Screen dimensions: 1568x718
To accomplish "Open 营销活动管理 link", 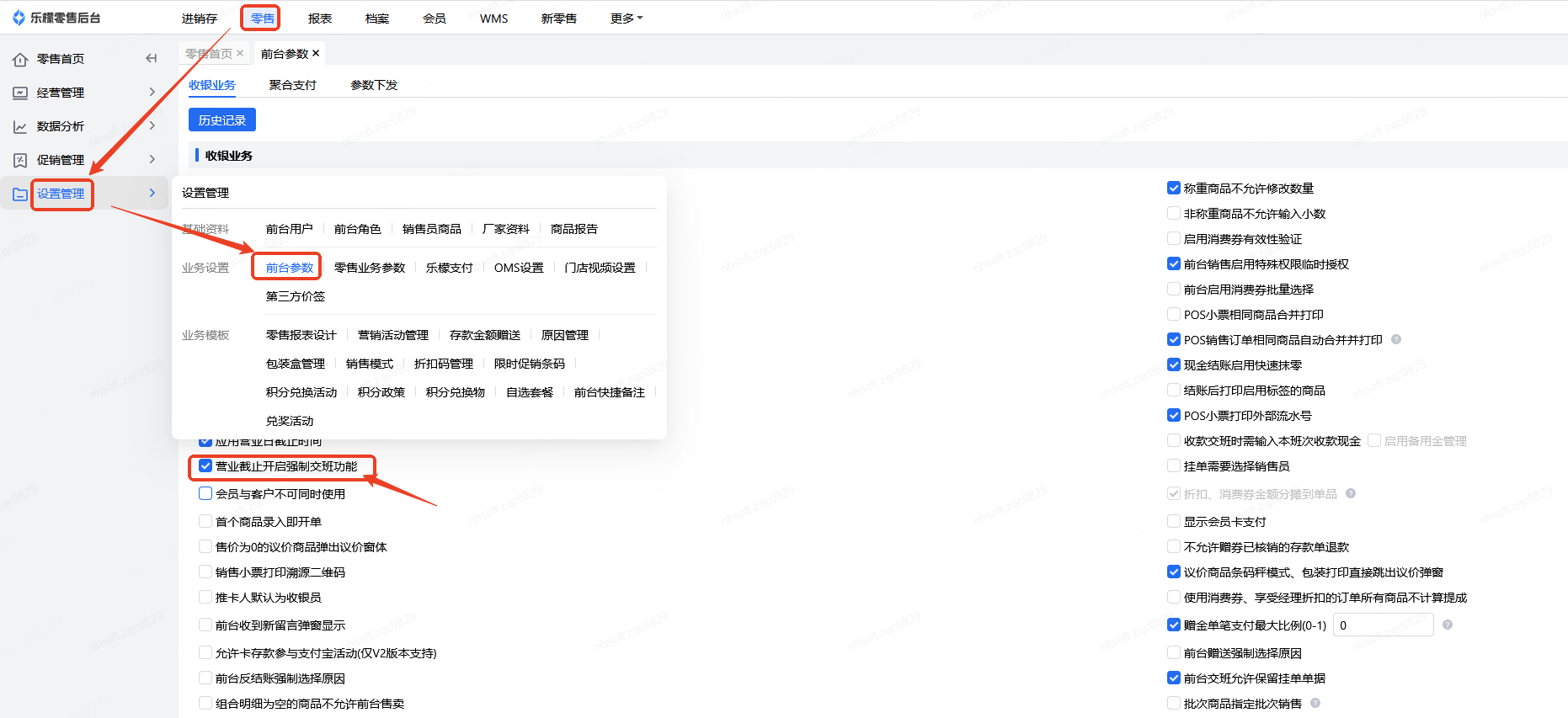I will tap(393, 335).
